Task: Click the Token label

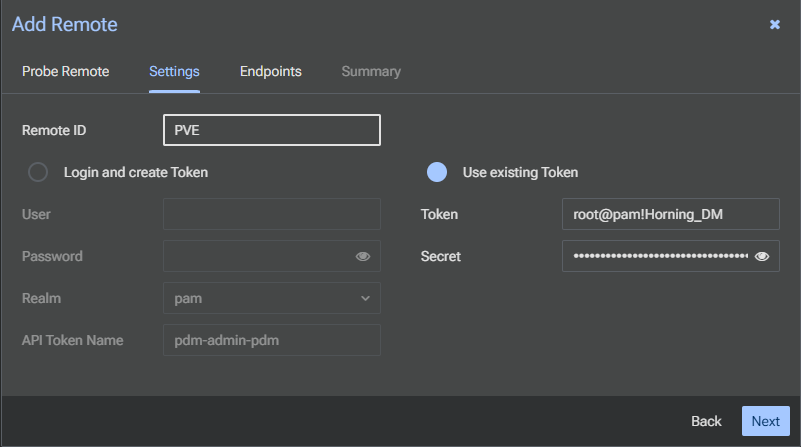Action: click(x=439, y=215)
